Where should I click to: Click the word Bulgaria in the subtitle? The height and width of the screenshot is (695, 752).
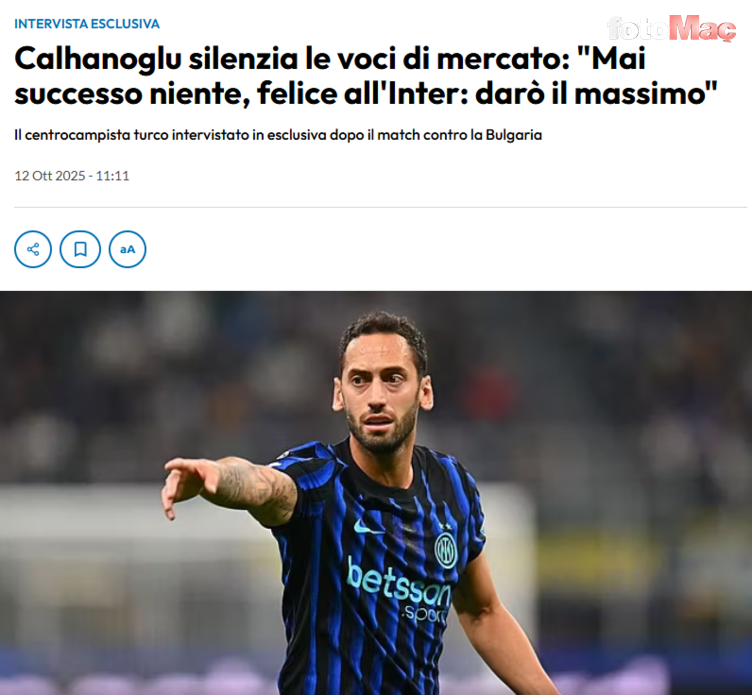(x=514, y=135)
